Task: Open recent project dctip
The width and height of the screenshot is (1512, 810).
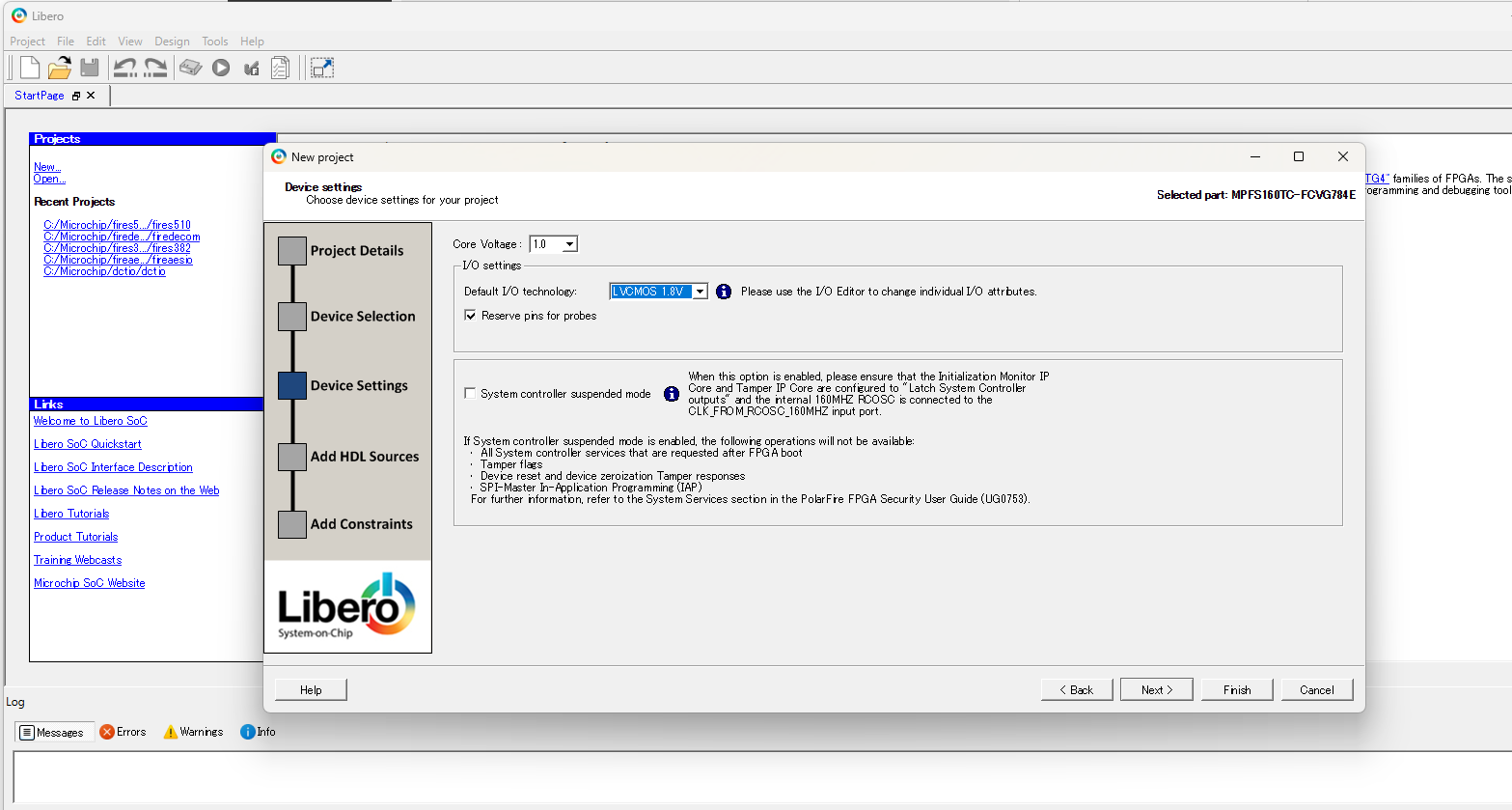Action: tap(104, 271)
